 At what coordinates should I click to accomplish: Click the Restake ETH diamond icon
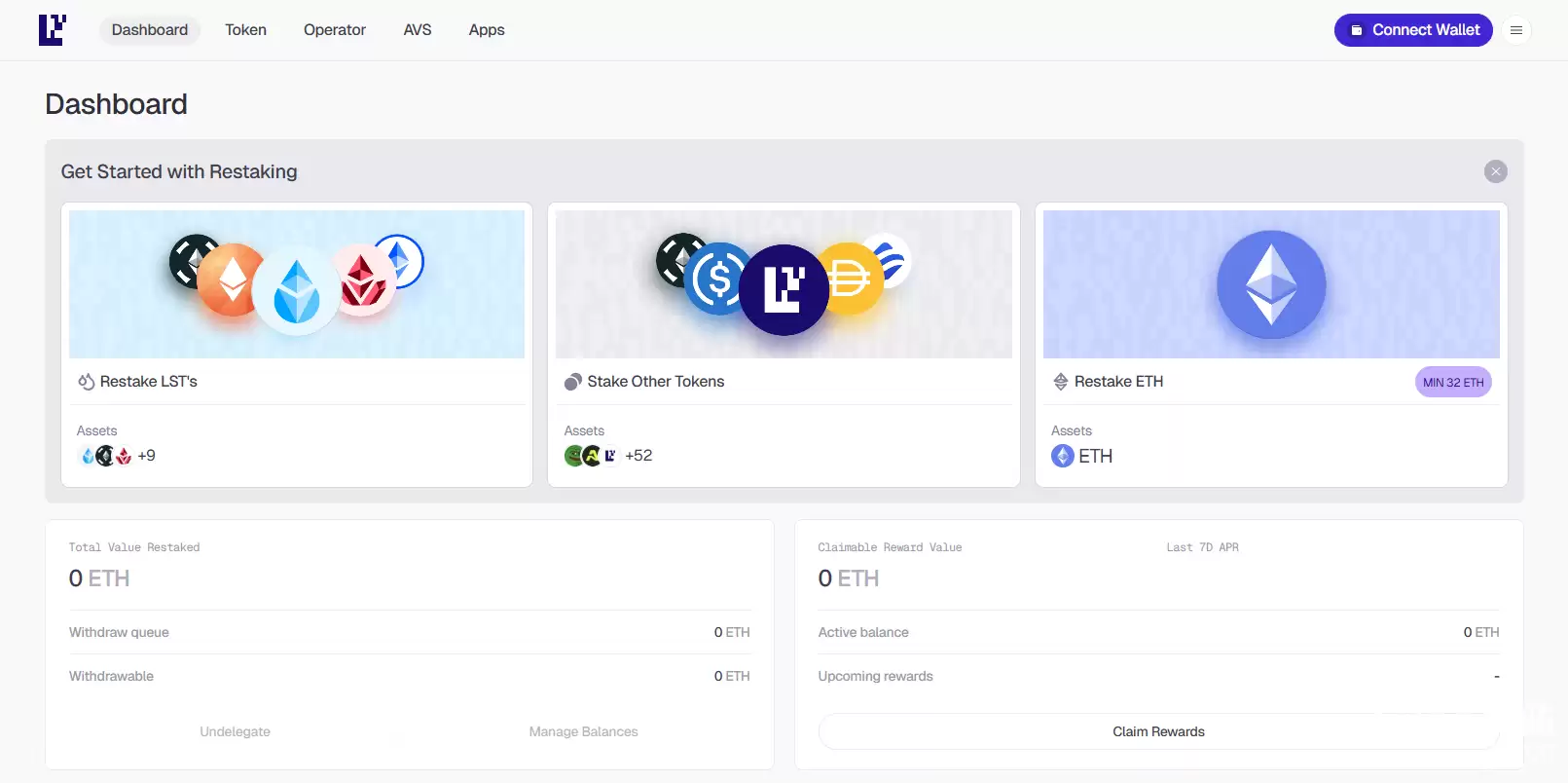pos(1060,382)
